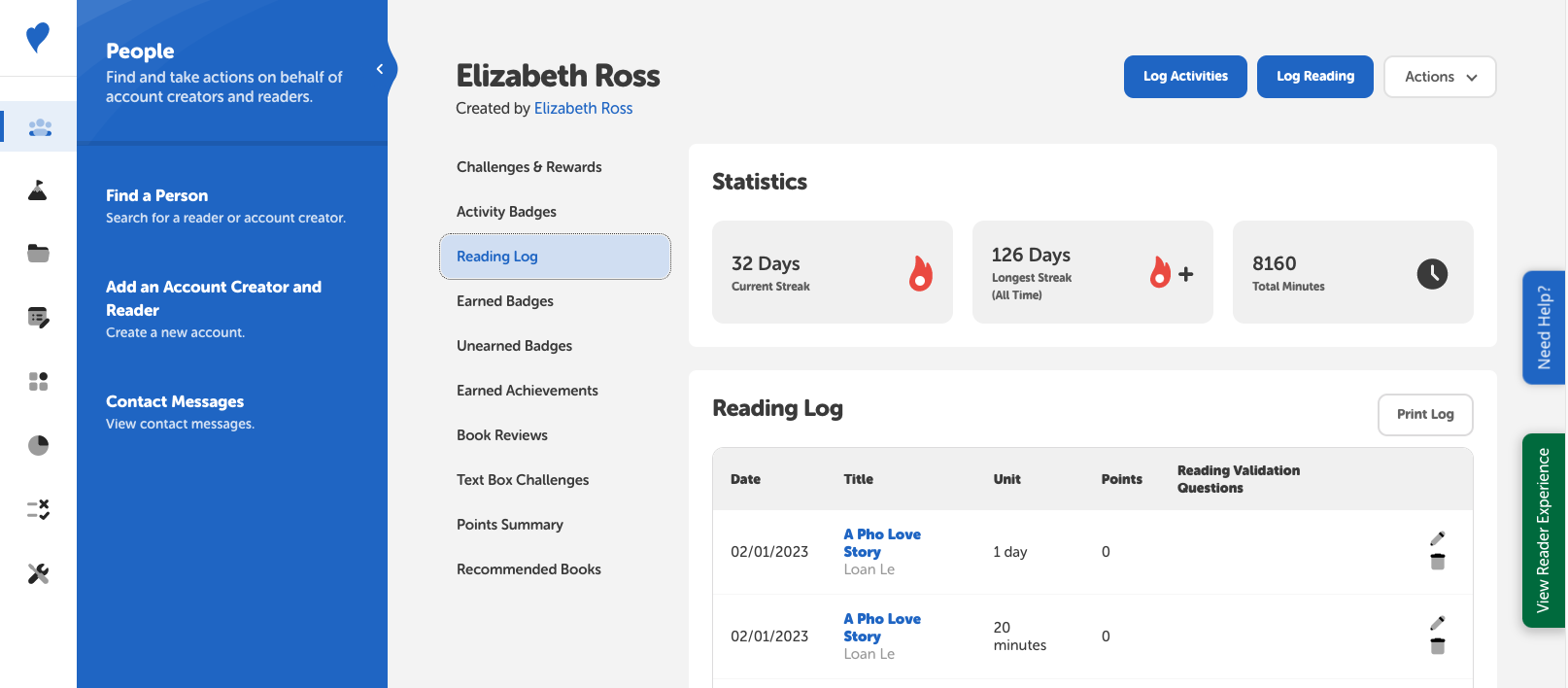Edit the 1 day reading log entry
This screenshot has width=1568, height=688.
click(1438, 538)
